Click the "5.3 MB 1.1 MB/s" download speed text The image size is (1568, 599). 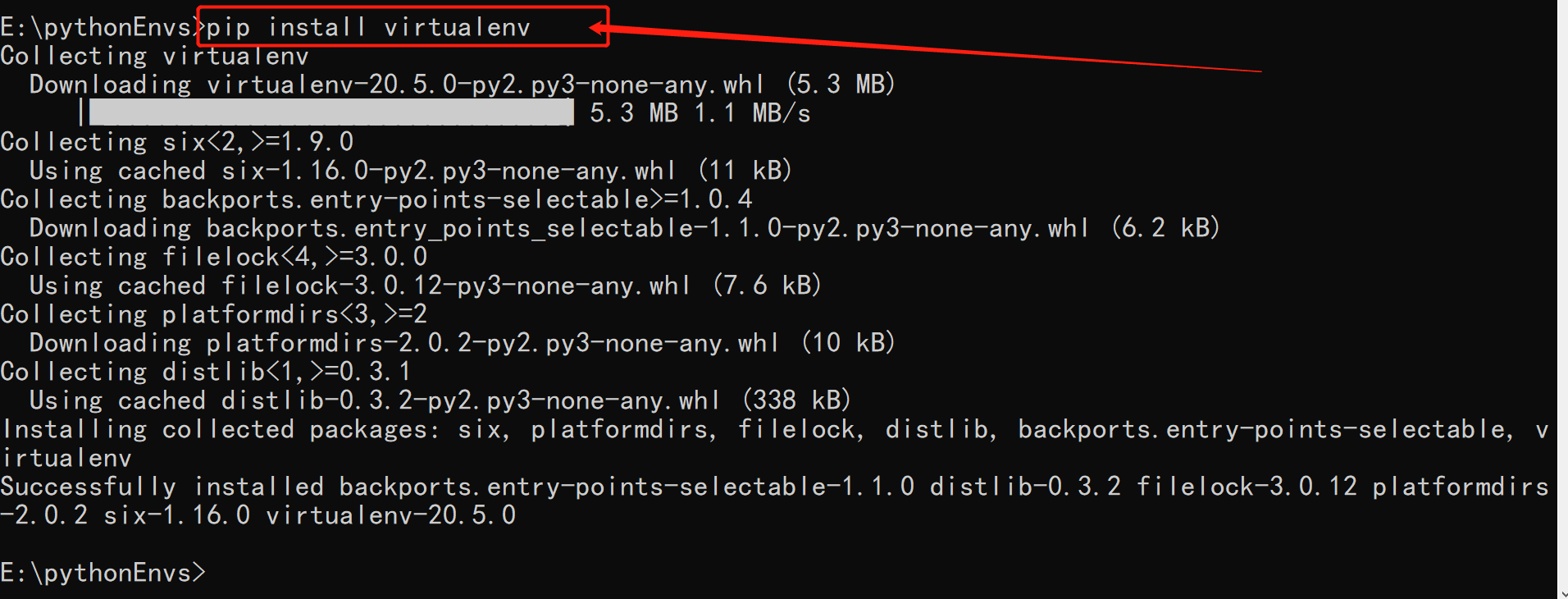[700, 113]
